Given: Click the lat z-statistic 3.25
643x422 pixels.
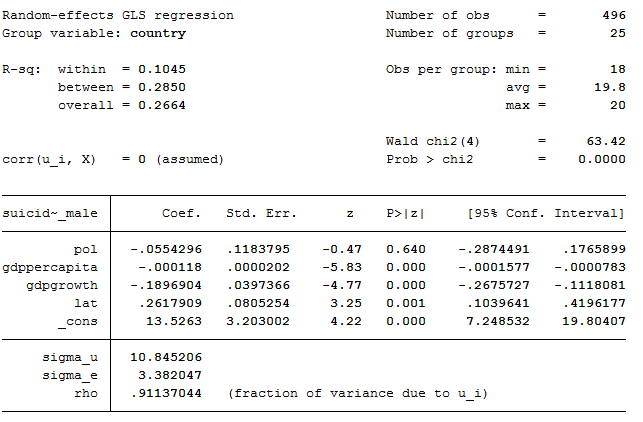Looking at the screenshot, I should coord(346,303).
